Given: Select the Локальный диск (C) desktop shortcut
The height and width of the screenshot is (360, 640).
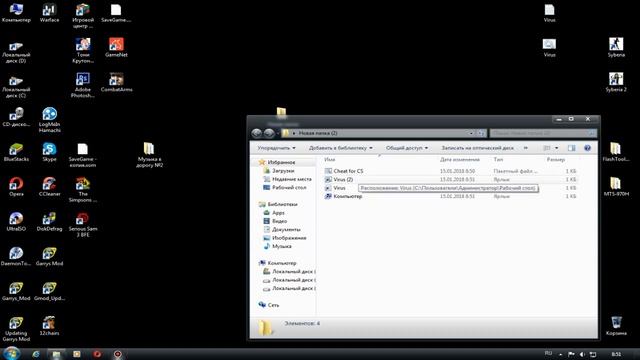Looking at the screenshot, I should click(x=16, y=87).
